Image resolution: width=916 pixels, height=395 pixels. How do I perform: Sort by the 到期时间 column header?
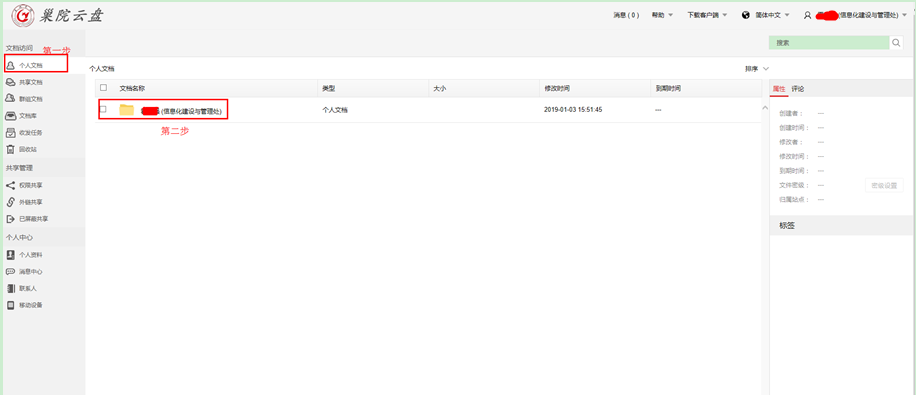pyautogui.click(x=668, y=88)
